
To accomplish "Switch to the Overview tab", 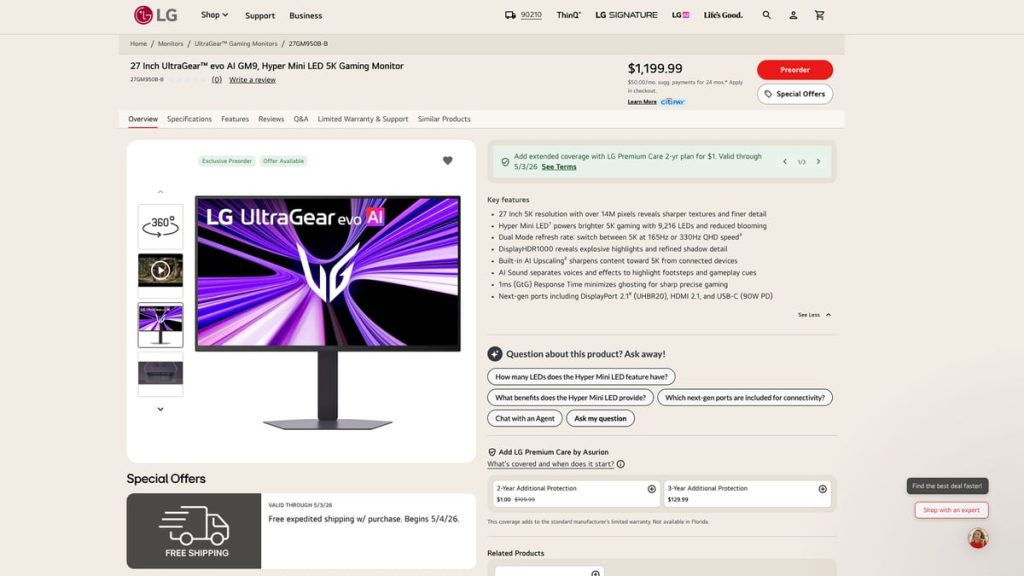I will 143,119.
